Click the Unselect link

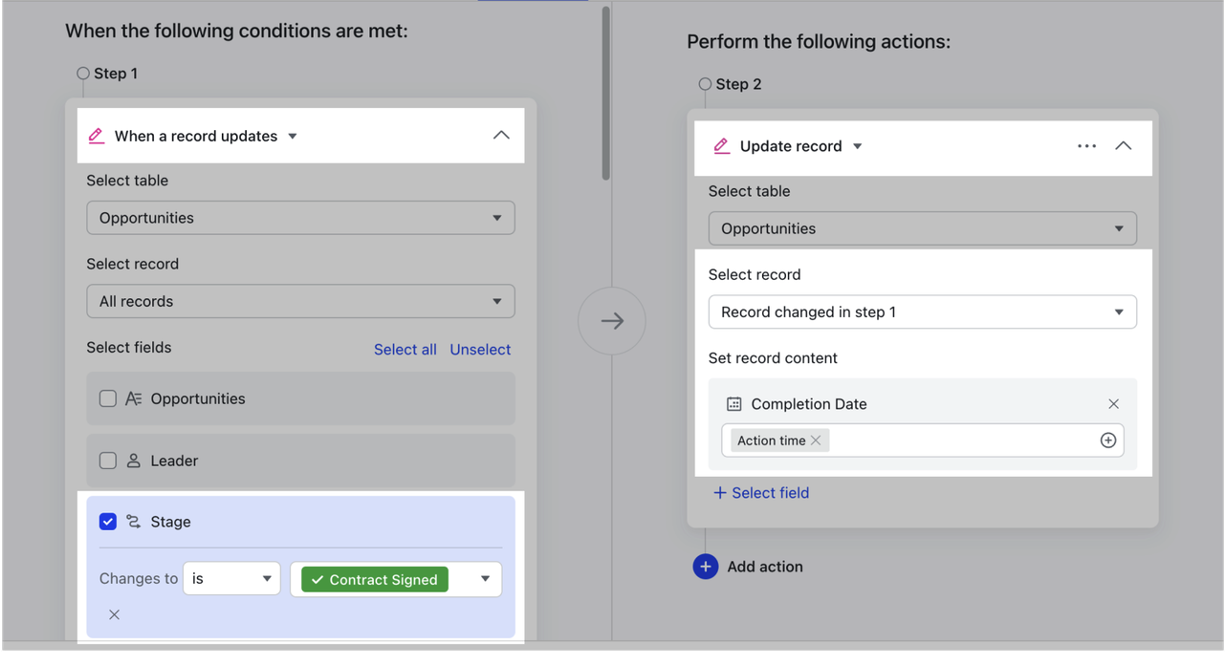pyautogui.click(x=480, y=349)
